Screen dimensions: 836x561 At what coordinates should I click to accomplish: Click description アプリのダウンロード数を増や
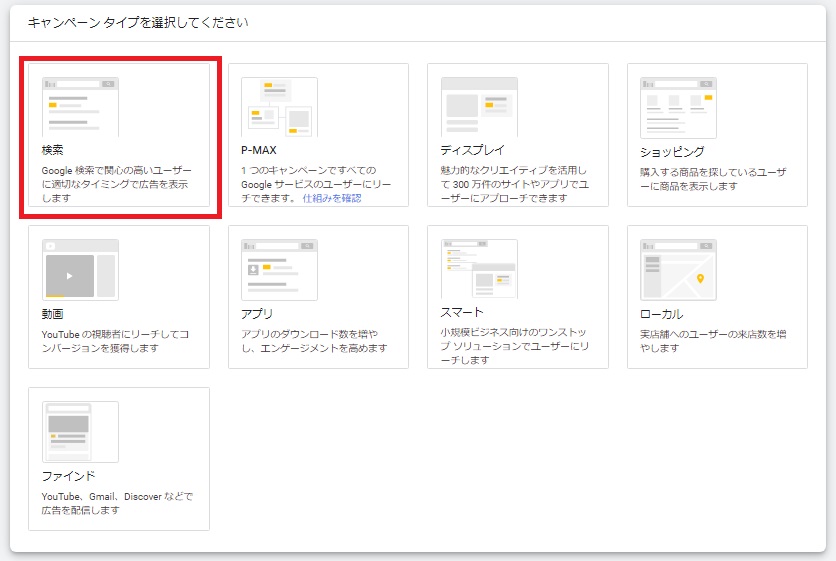(x=314, y=341)
